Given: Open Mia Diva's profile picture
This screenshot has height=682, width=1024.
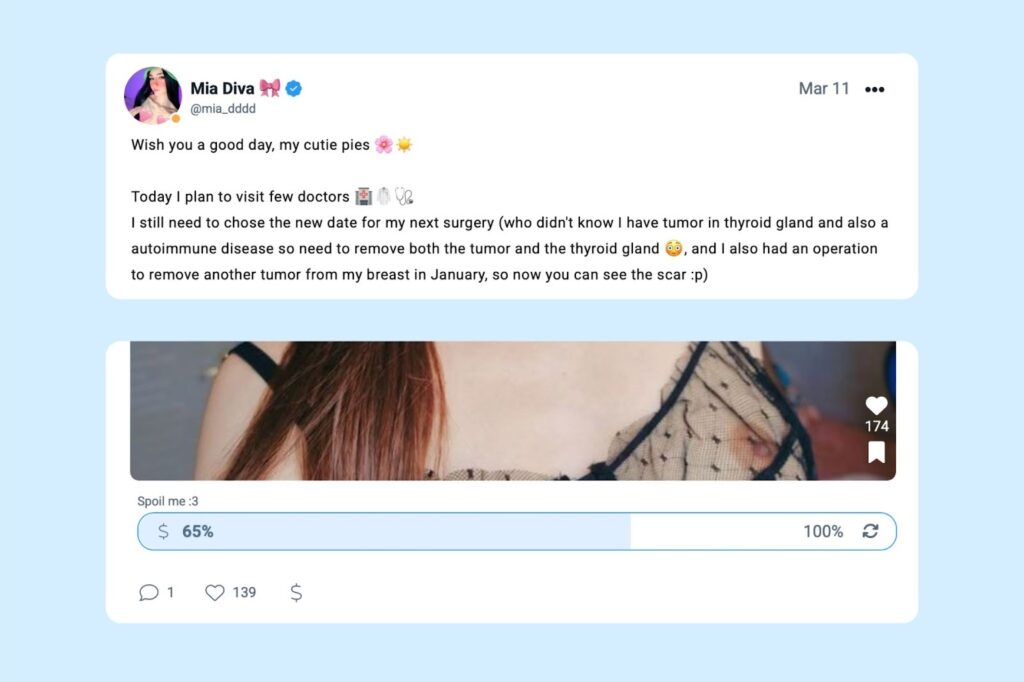Looking at the screenshot, I should coord(152,96).
